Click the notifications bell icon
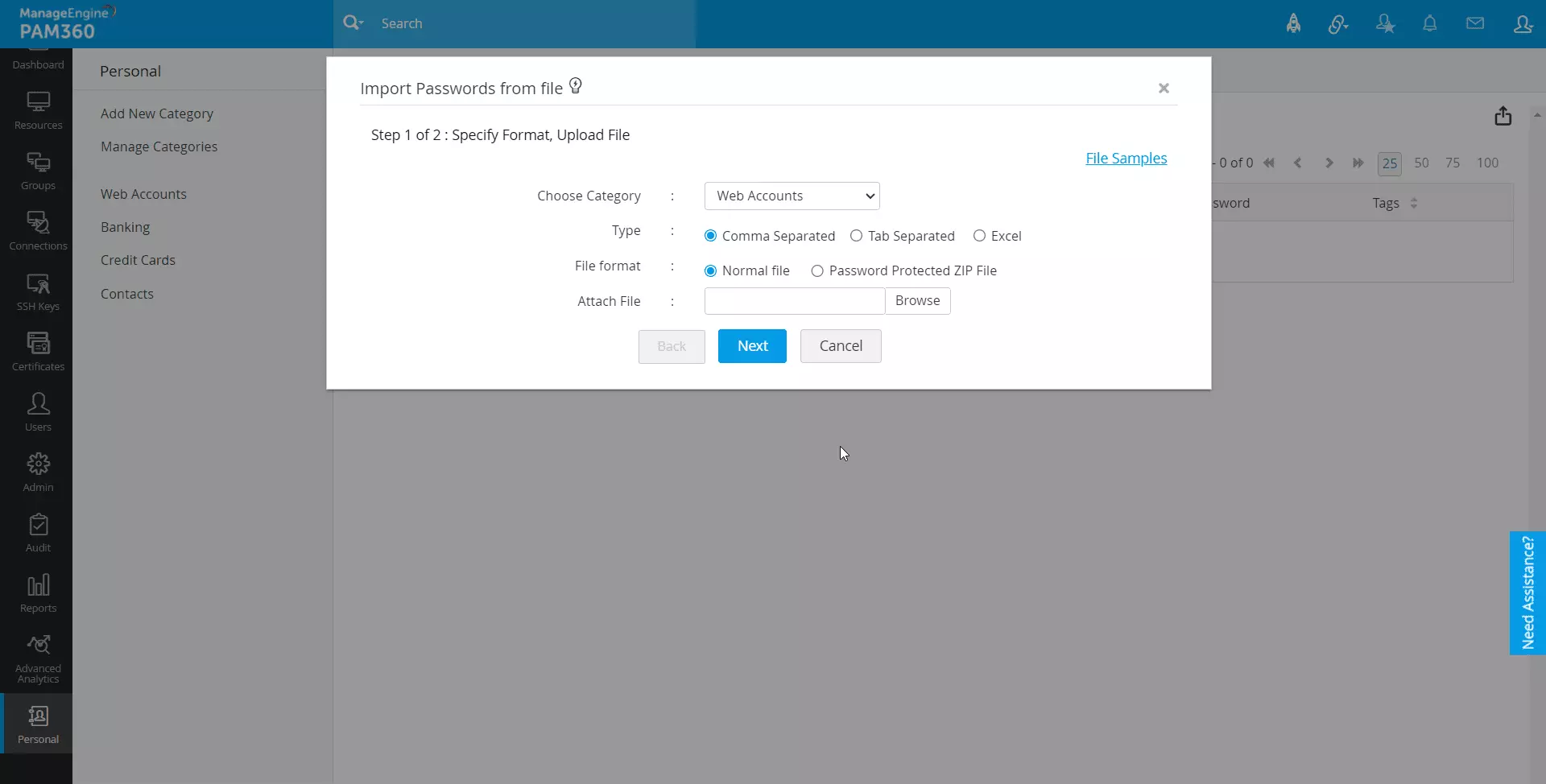This screenshot has width=1546, height=784. click(1430, 24)
